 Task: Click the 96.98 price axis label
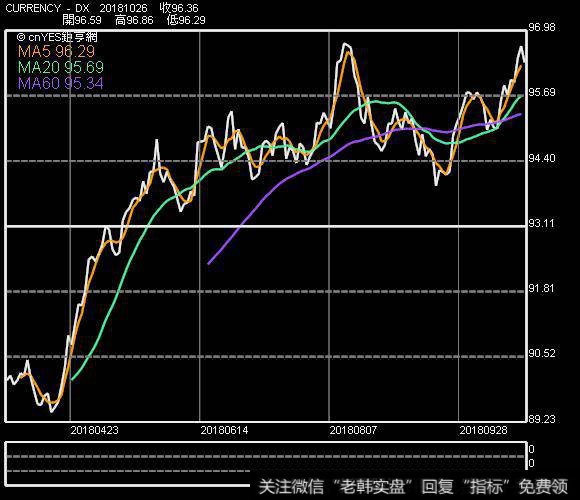click(542, 27)
